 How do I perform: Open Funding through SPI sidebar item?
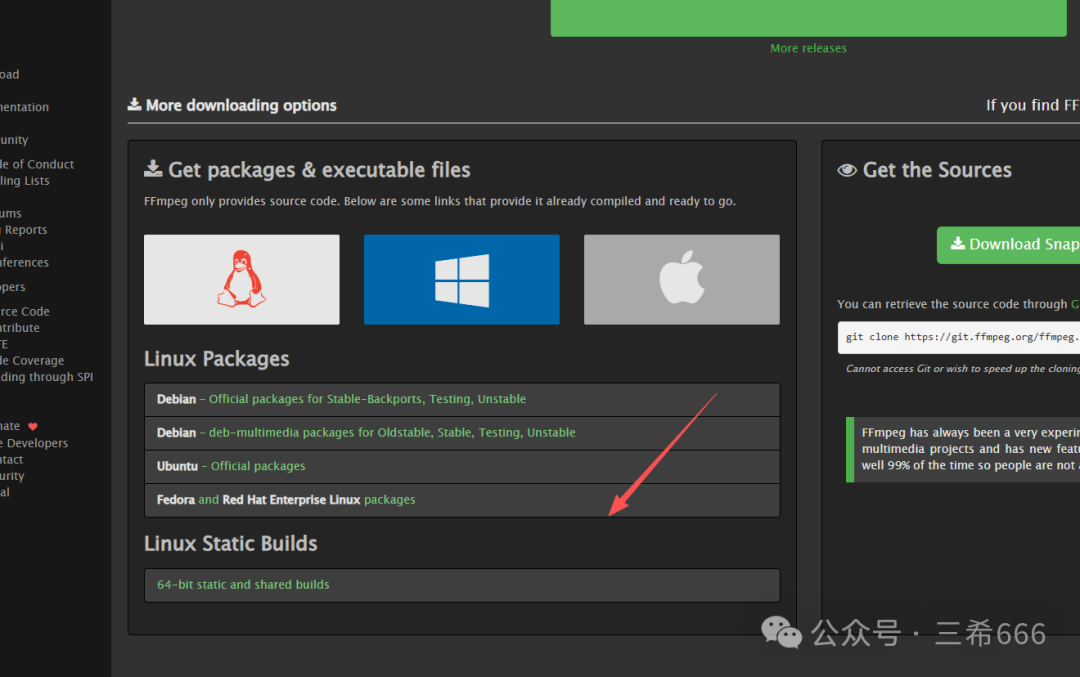(x=50, y=377)
